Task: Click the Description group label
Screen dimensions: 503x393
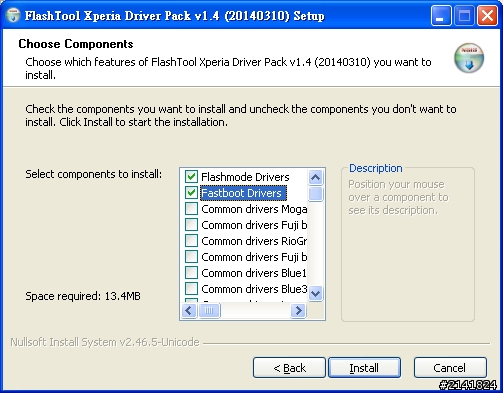Action: [x=376, y=168]
